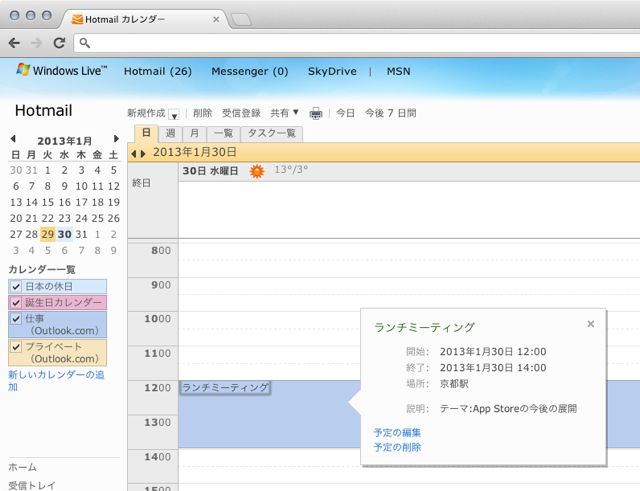Click the orange プライベート calendar label
Screen dimensions: 640x491
(x=62, y=353)
